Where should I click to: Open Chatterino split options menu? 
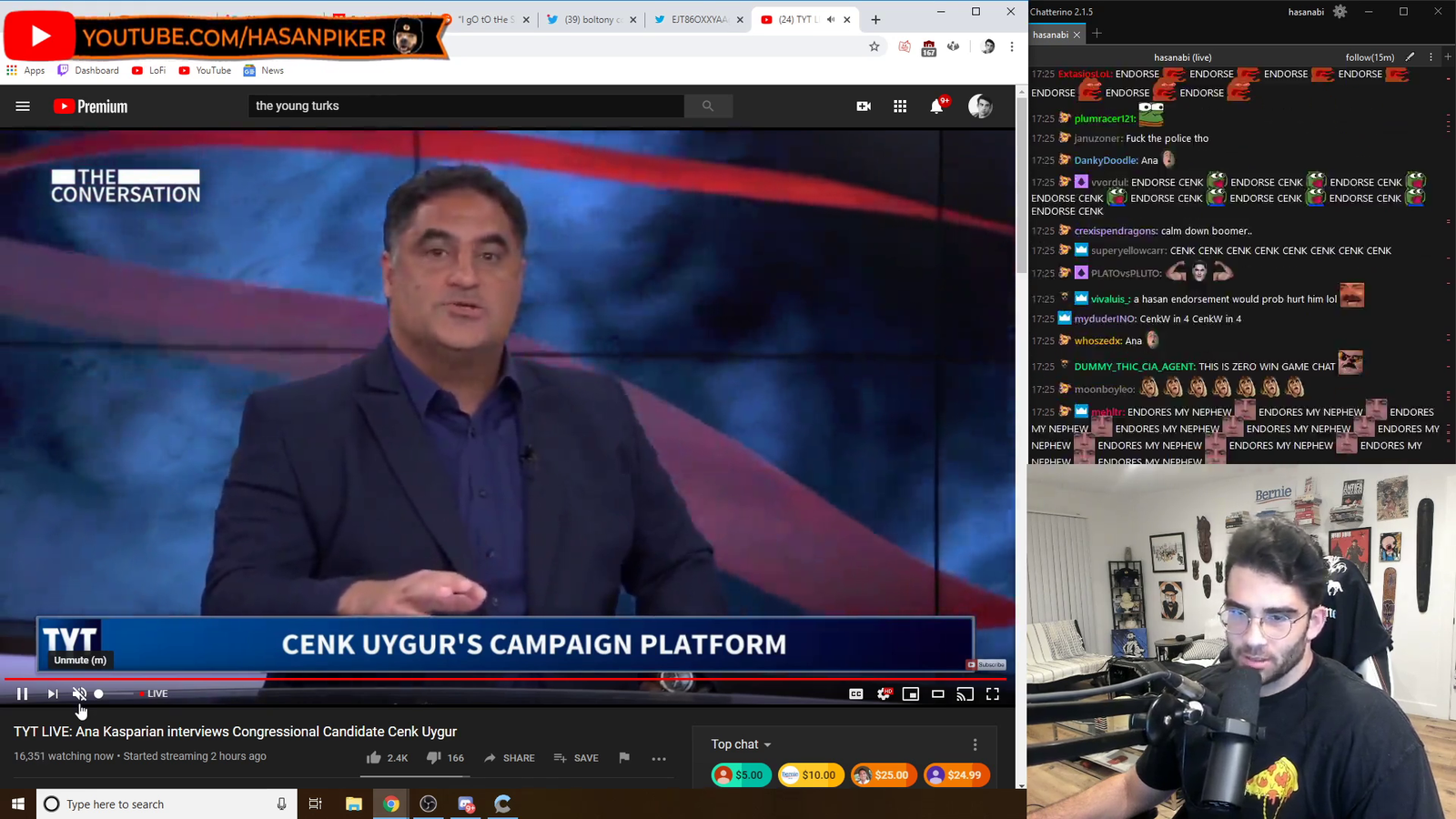pos(1431,57)
